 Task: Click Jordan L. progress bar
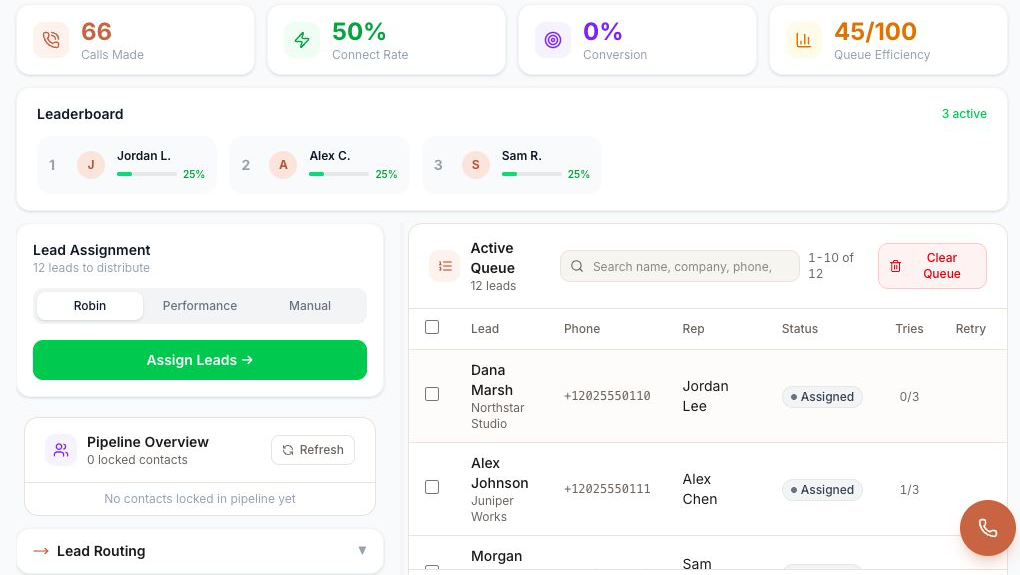coord(147,174)
